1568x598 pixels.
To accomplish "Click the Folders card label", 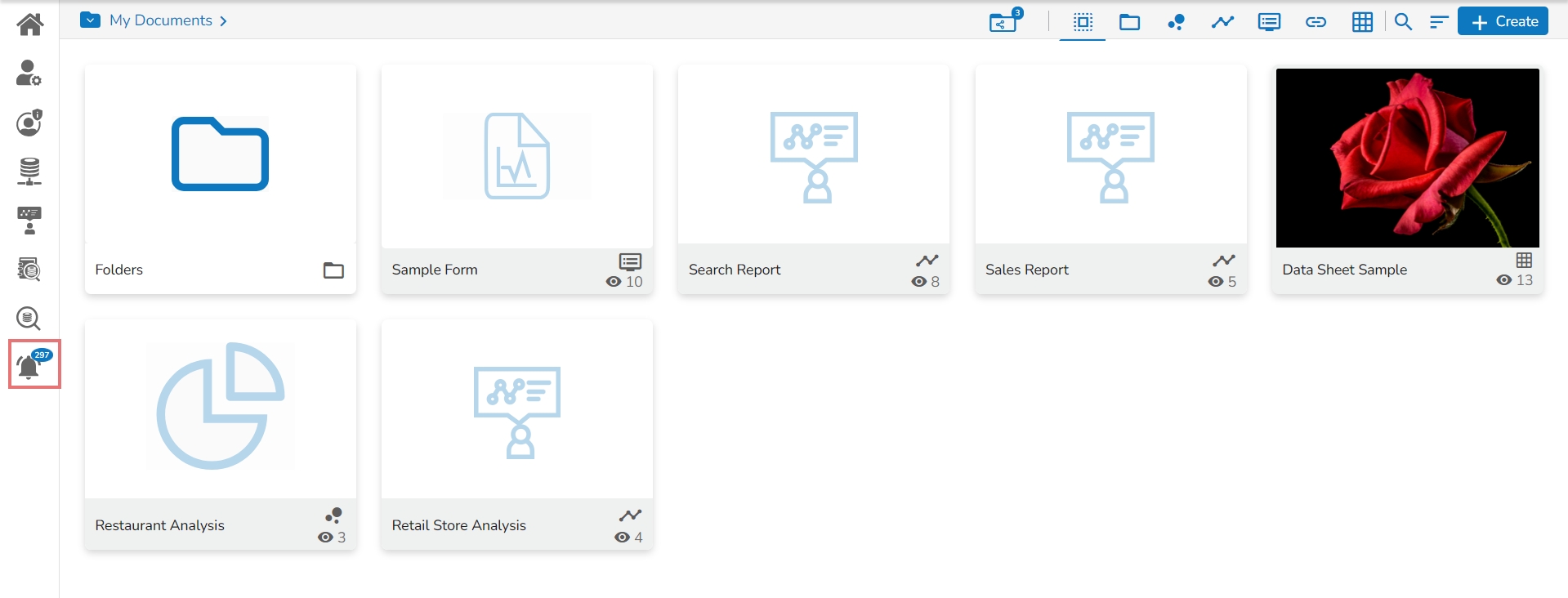I will tap(119, 270).
